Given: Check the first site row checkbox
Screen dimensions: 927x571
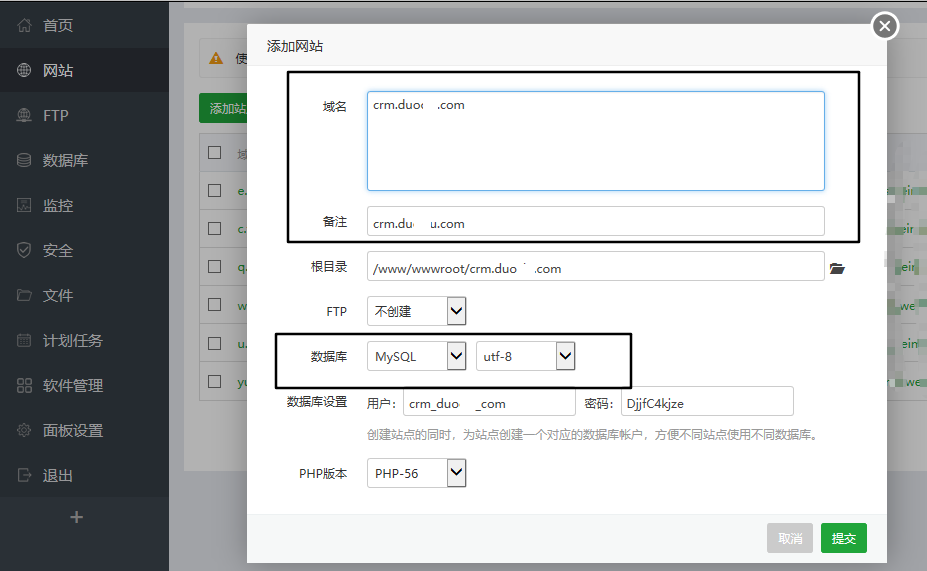Looking at the screenshot, I should pyautogui.click(x=215, y=190).
